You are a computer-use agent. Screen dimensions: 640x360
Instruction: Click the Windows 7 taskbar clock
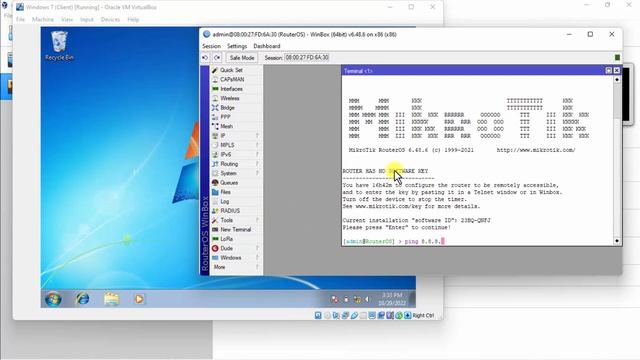tap(393, 299)
